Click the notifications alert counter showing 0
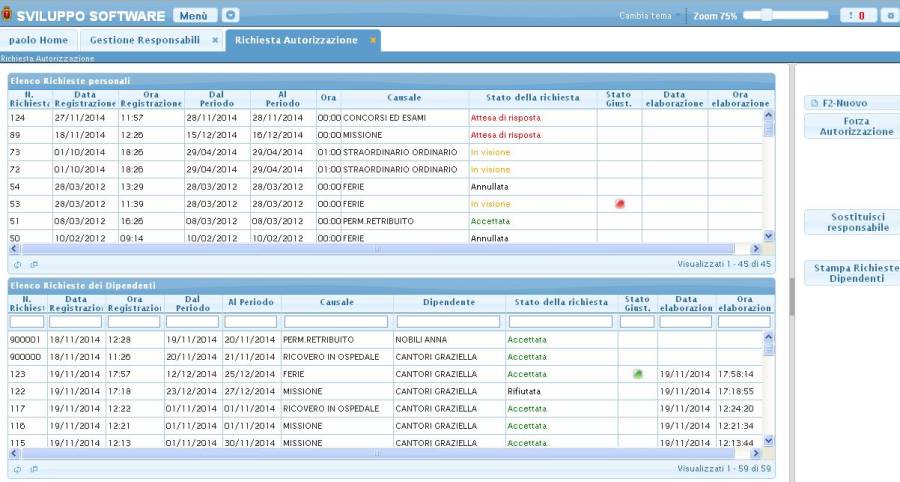The image size is (900, 482). [858, 15]
